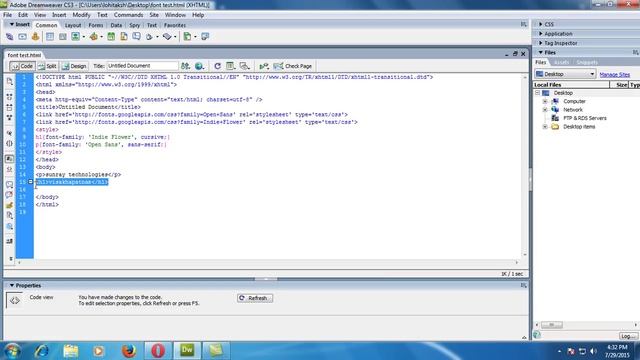The height and width of the screenshot is (360, 640).
Task: Open the Commands menu
Action: tap(128, 15)
